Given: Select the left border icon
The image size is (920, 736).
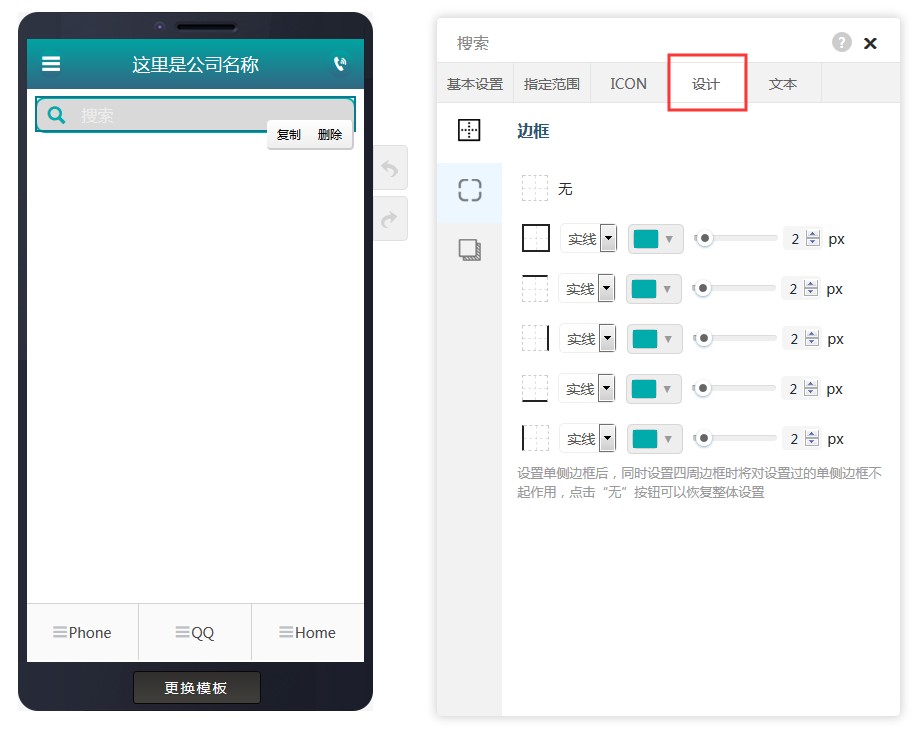Looking at the screenshot, I should coord(535,438).
